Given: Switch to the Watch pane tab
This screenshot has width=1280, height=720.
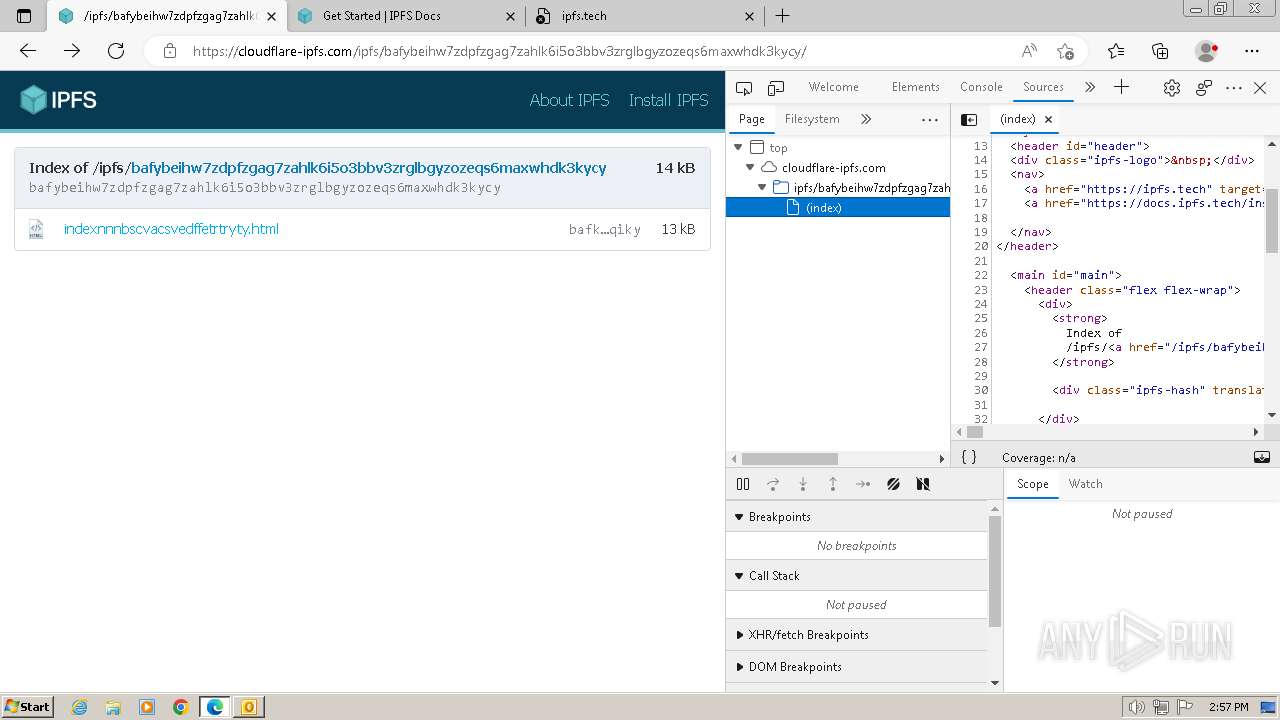Looking at the screenshot, I should pos(1085,484).
